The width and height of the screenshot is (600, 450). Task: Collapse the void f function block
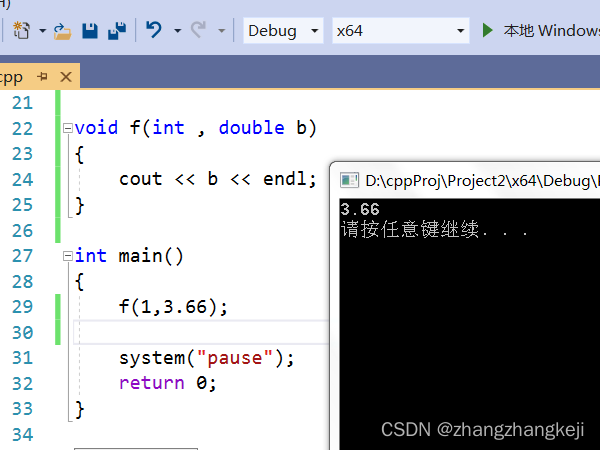point(68,128)
